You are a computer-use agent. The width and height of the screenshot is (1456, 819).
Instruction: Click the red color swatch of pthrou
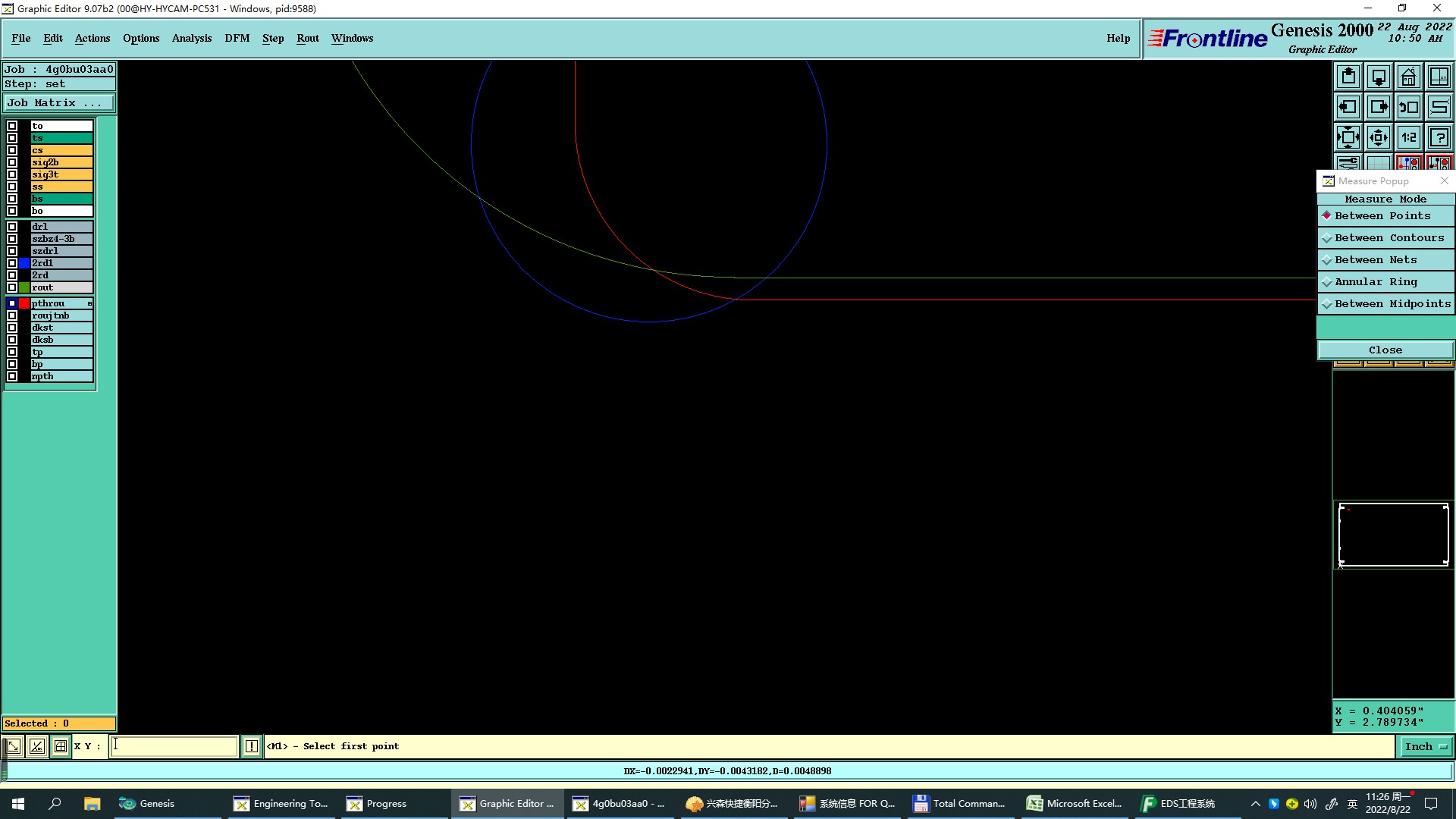(24, 303)
